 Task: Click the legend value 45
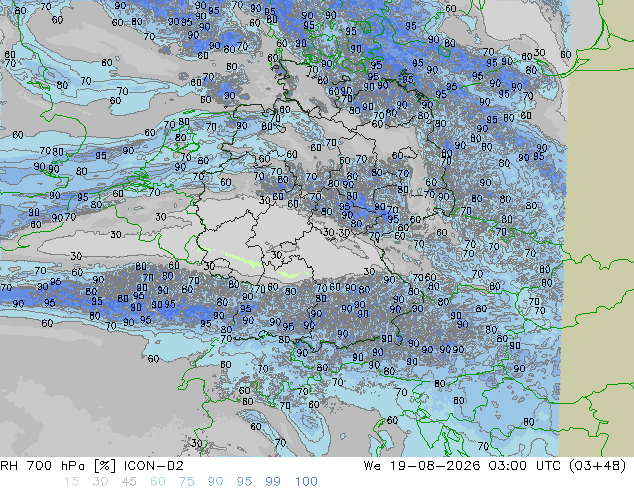pos(129,482)
